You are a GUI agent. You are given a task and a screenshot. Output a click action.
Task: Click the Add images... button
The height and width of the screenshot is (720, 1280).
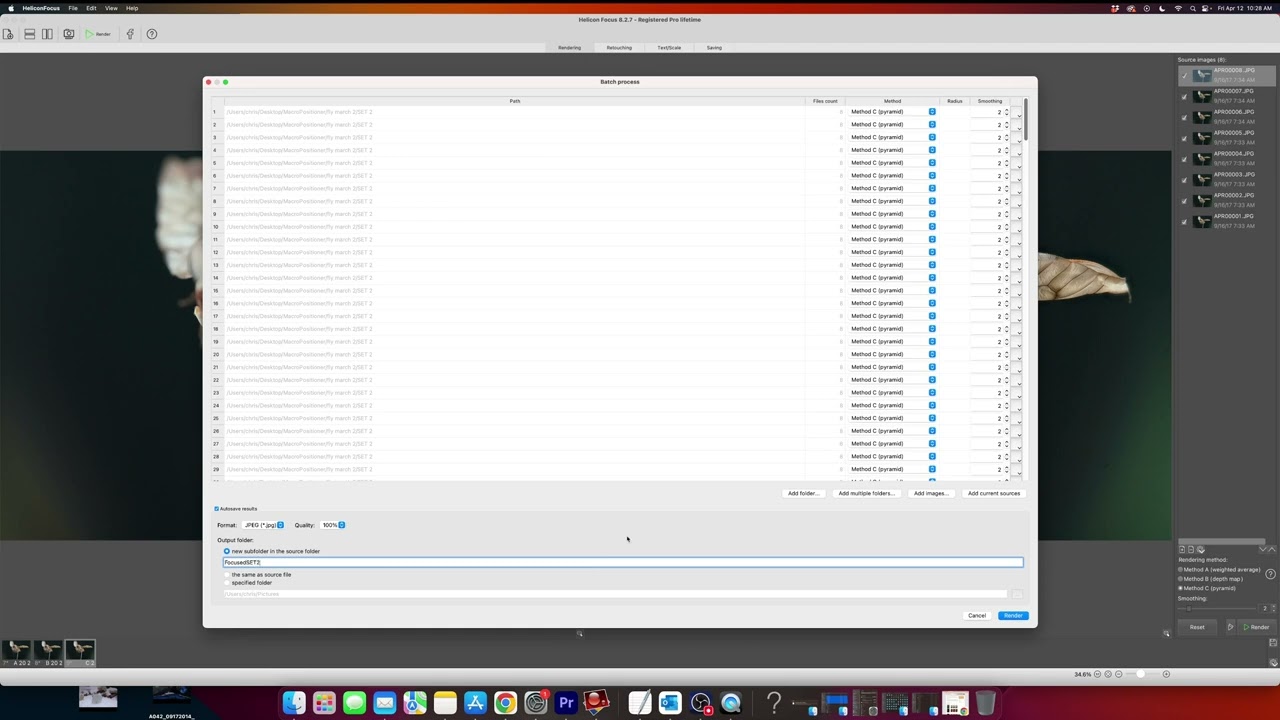pos(931,493)
